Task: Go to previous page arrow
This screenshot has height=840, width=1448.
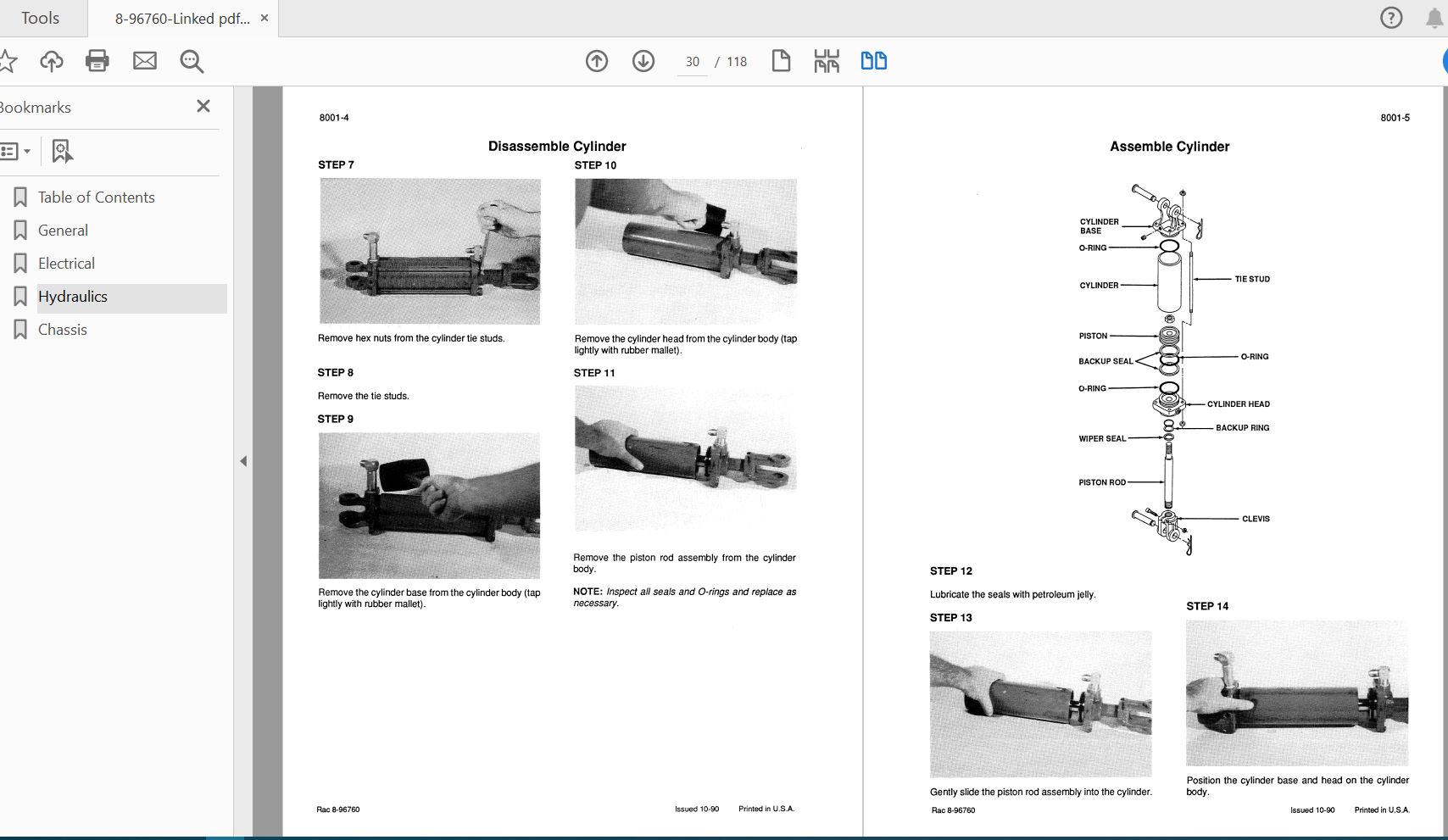Action: point(597,61)
